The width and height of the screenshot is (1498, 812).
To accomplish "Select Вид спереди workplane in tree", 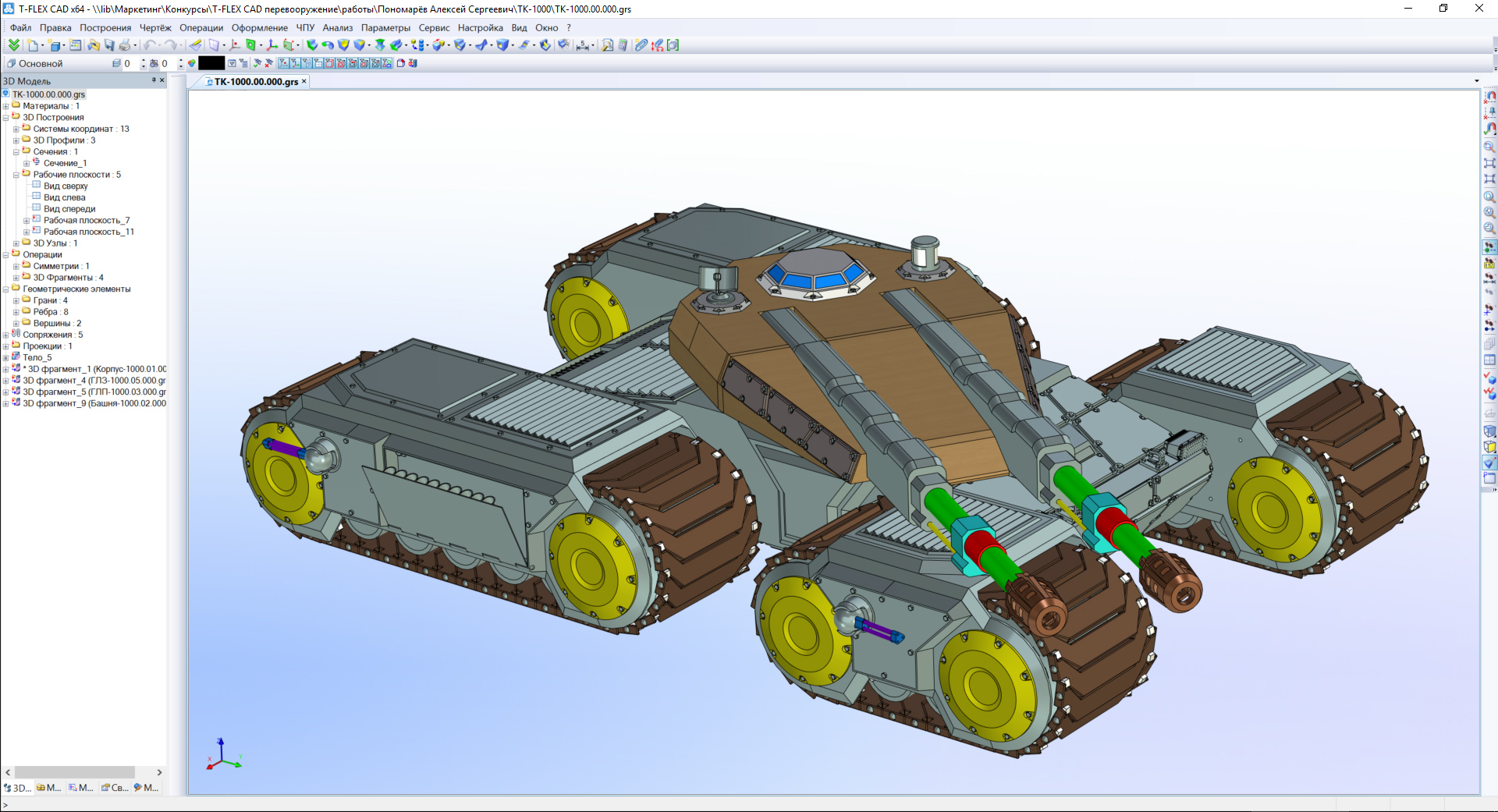I will point(69,209).
